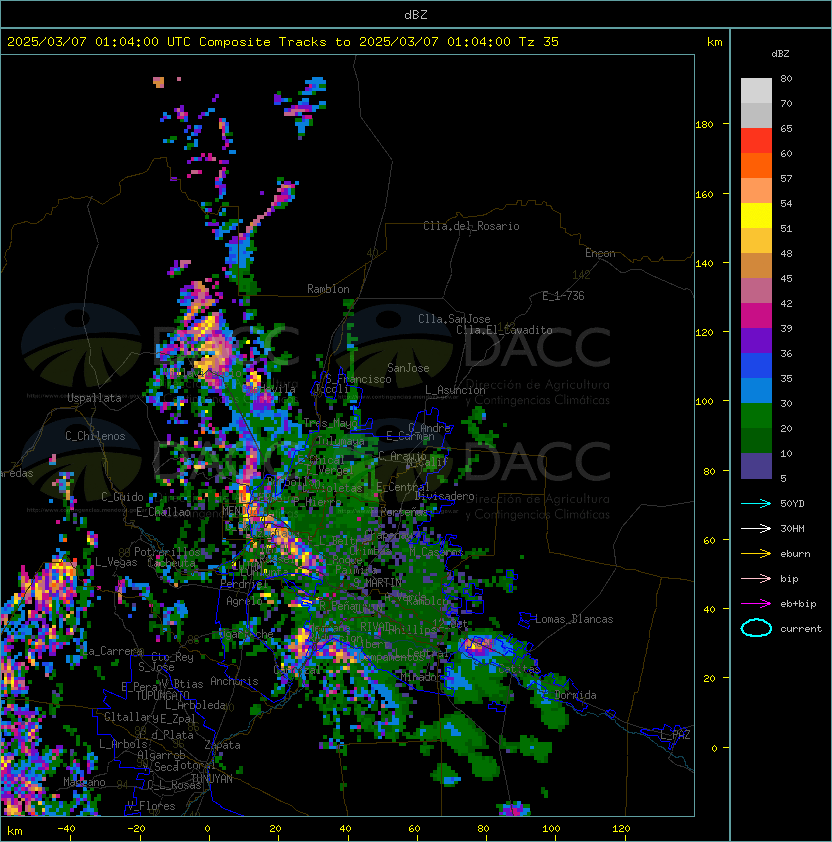
Task: Select the pink bip arrow symbol
Action: coord(756,579)
